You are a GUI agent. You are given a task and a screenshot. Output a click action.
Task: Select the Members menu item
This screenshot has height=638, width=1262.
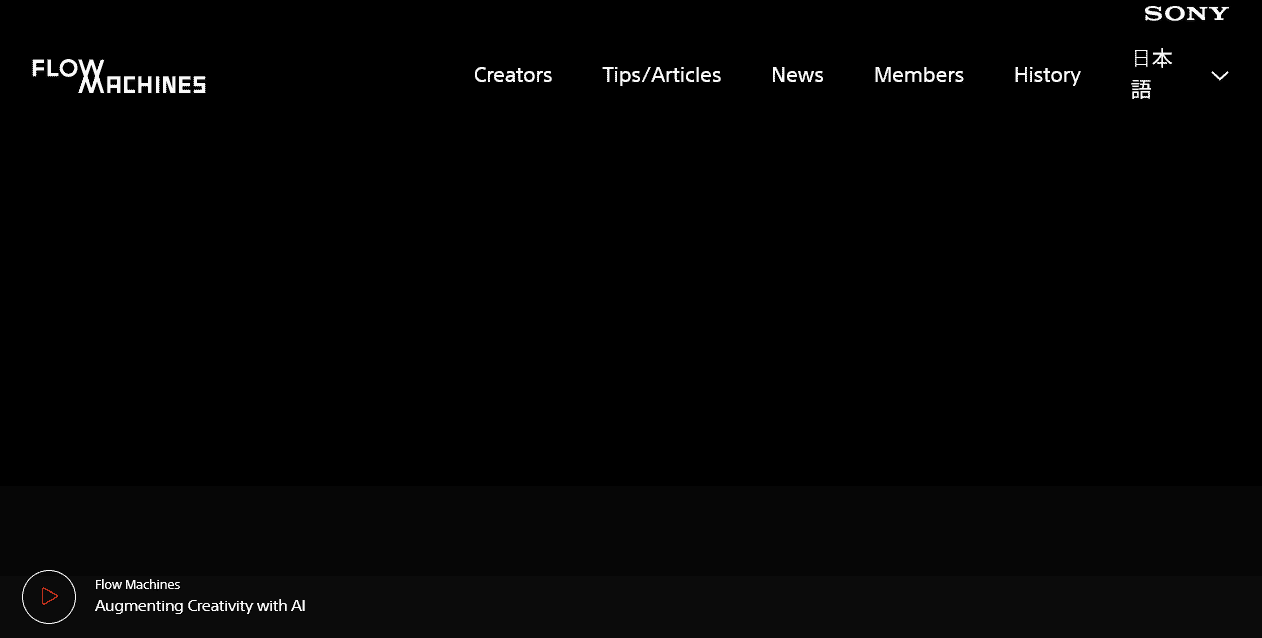click(918, 75)
